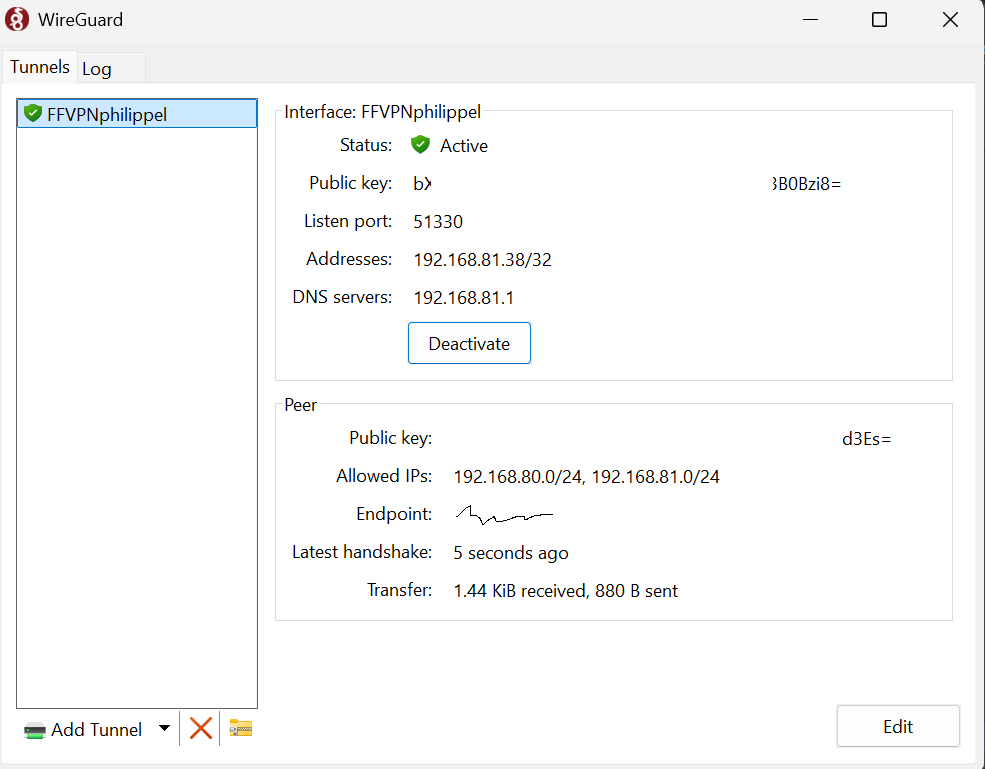The width and height of the screenshot is (985, 769).
Task: Click Add Tunnel button
Action: 82,729
